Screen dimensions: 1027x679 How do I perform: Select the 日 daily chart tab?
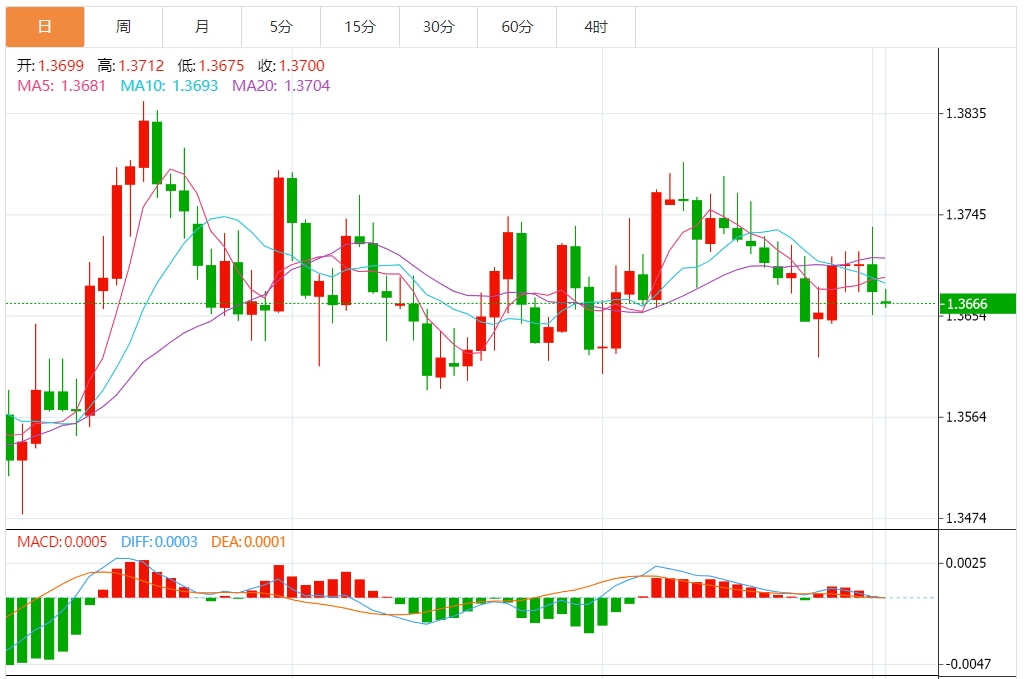coord(45,27)
